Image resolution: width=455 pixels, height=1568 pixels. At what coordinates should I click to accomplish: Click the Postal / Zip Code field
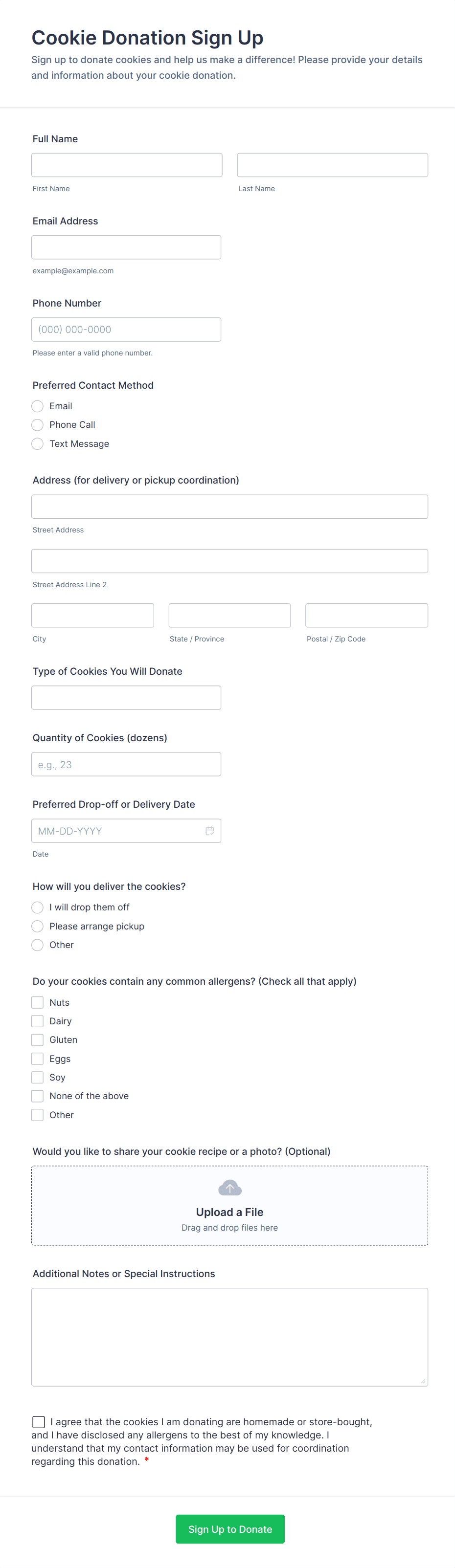(x=366, y=616)
